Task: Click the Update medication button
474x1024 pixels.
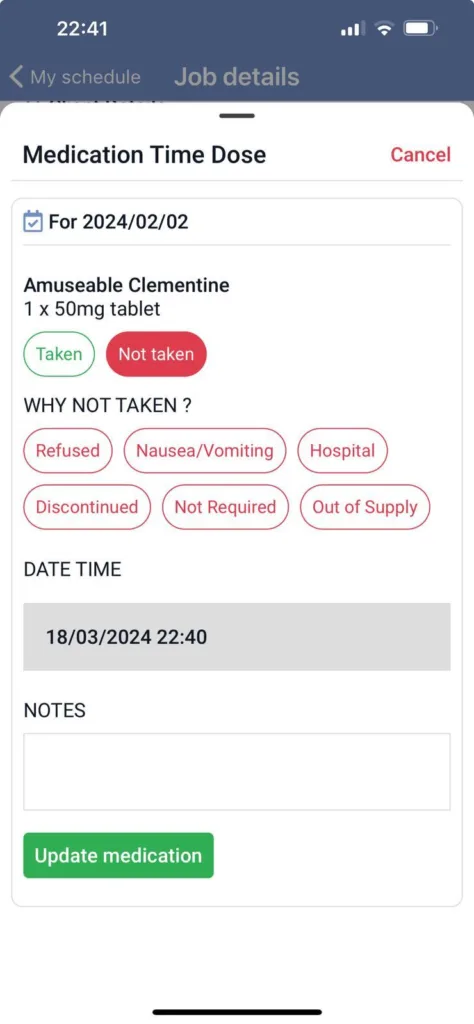Action: (118, 856)
